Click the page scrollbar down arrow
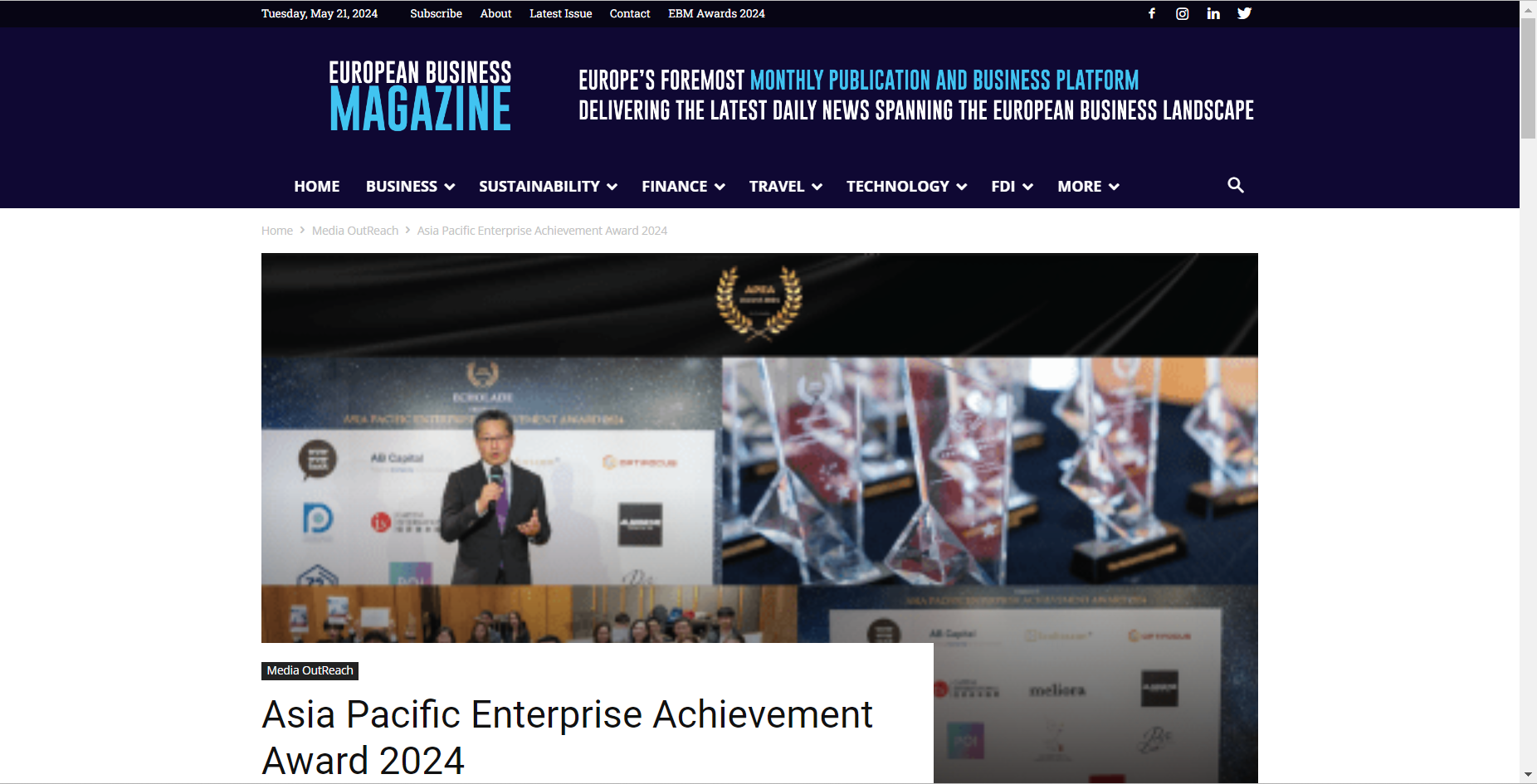 [1528, 775]
